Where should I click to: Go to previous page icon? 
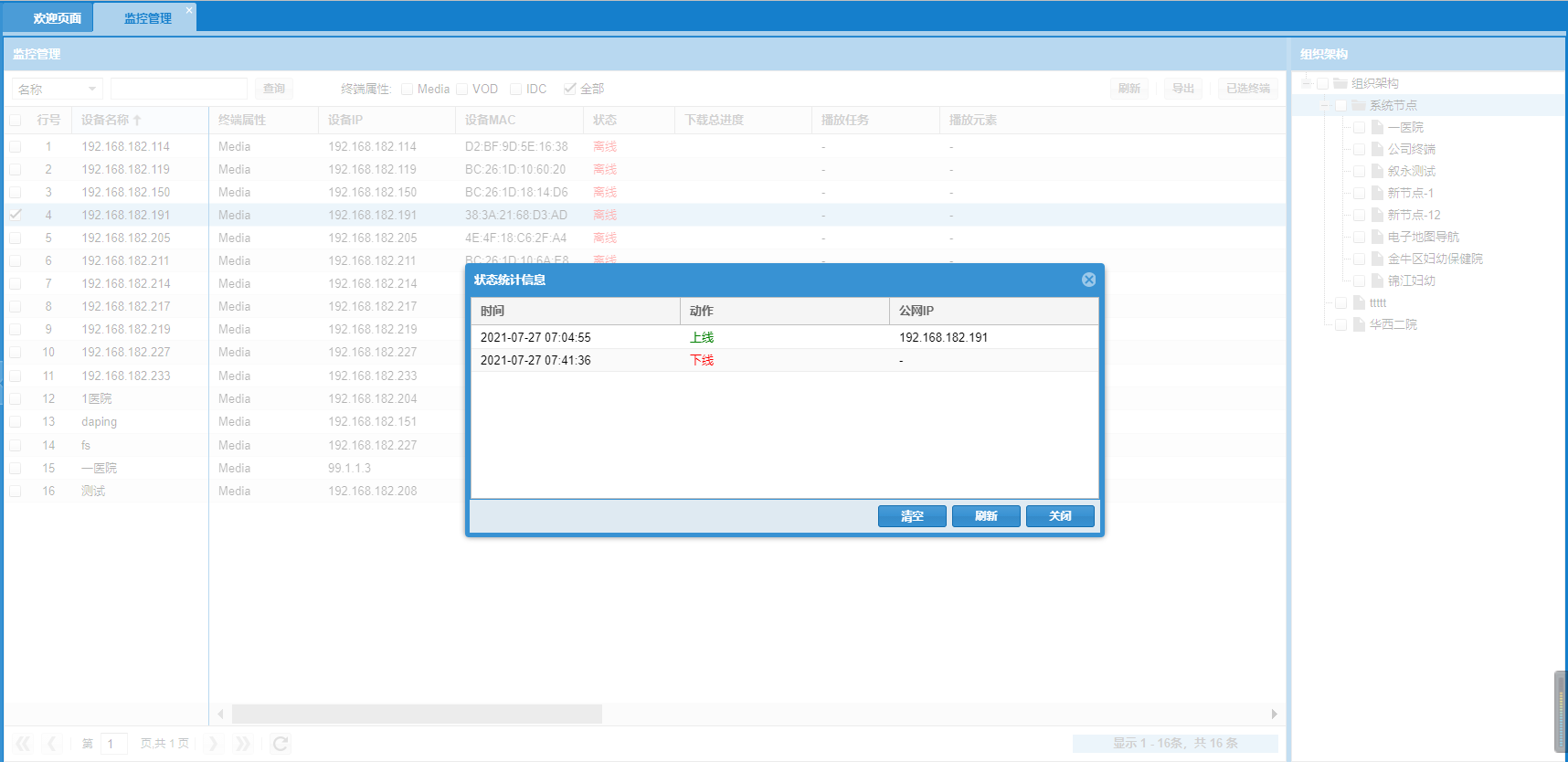click(52, 744)
